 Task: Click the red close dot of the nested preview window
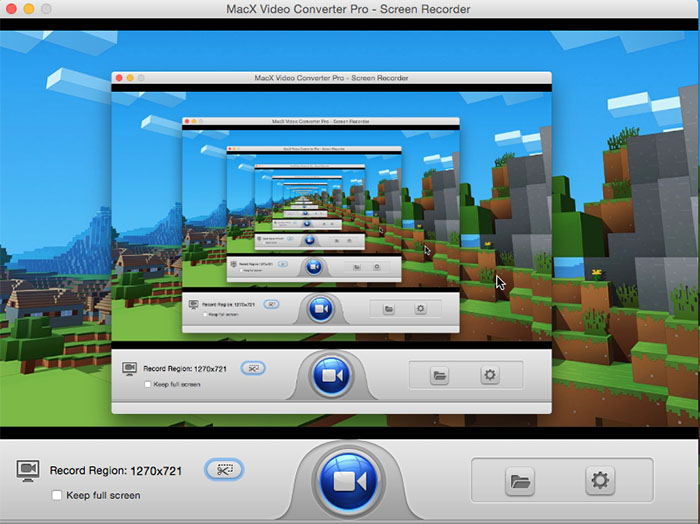pos(119,78)
